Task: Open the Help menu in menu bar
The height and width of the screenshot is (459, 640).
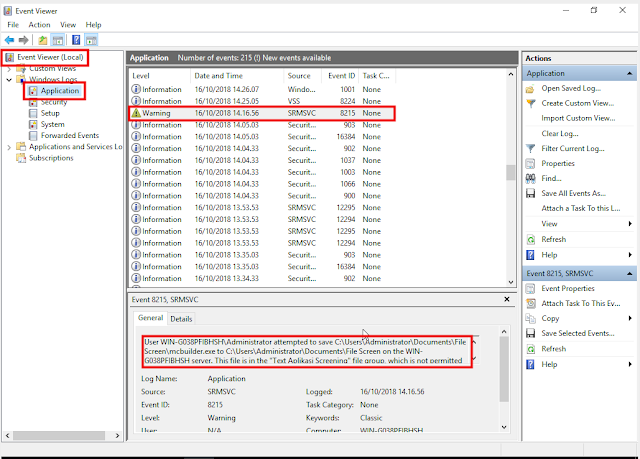Action: 93,25
